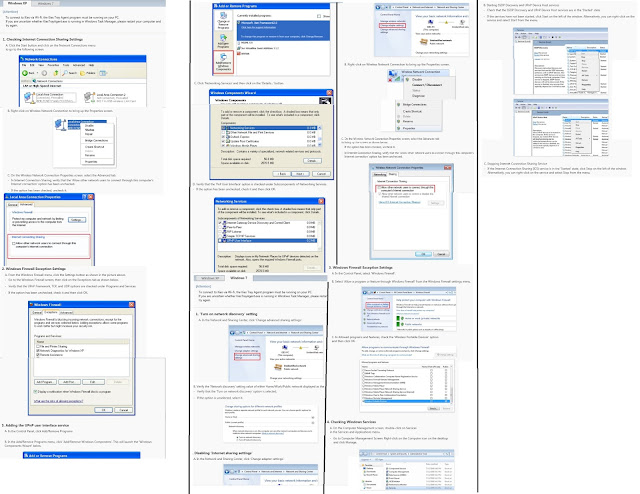Screen dimensions: 640x494
Task: Select the Local Area Connection 2 network icon
Action: 89,98
